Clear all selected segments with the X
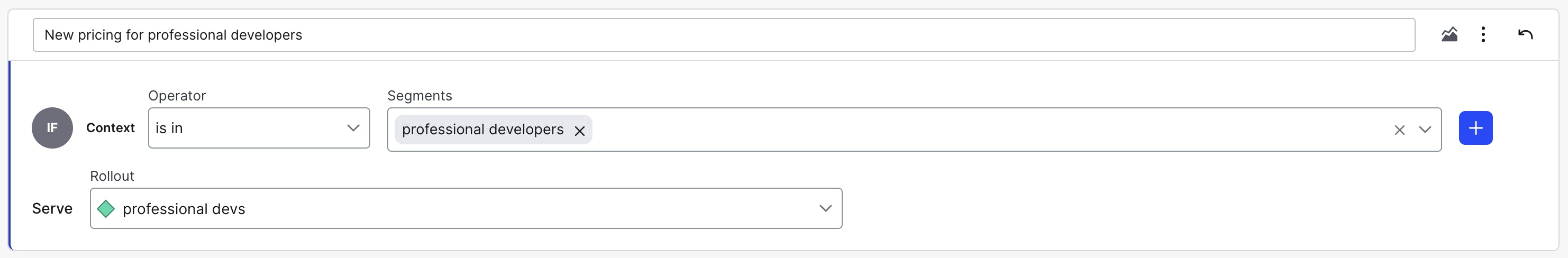Screen dimensions: 1568x258 coord(1399,130)
